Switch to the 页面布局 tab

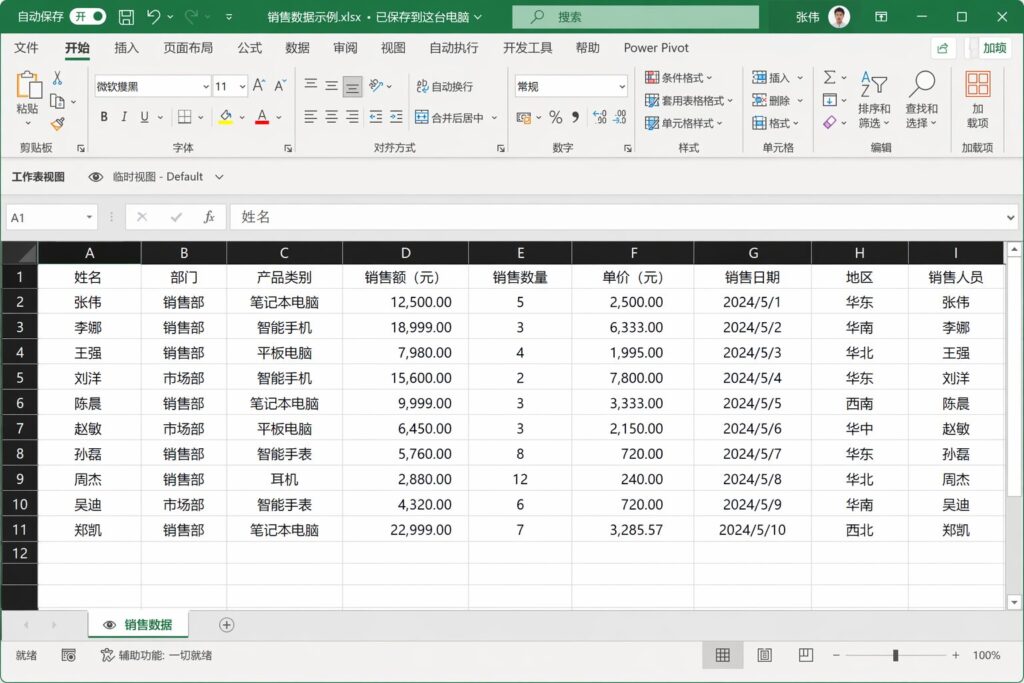188,48
